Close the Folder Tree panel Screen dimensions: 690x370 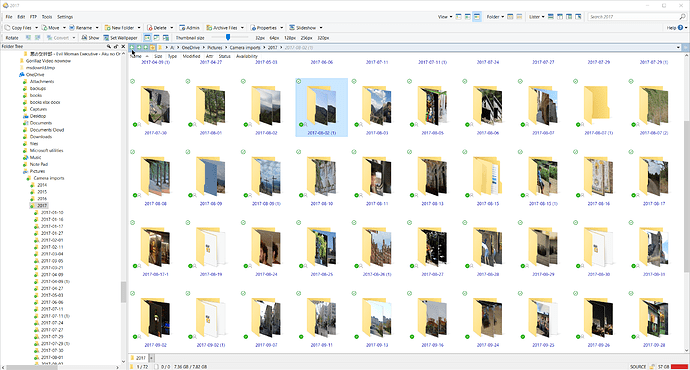coord(123,46)
